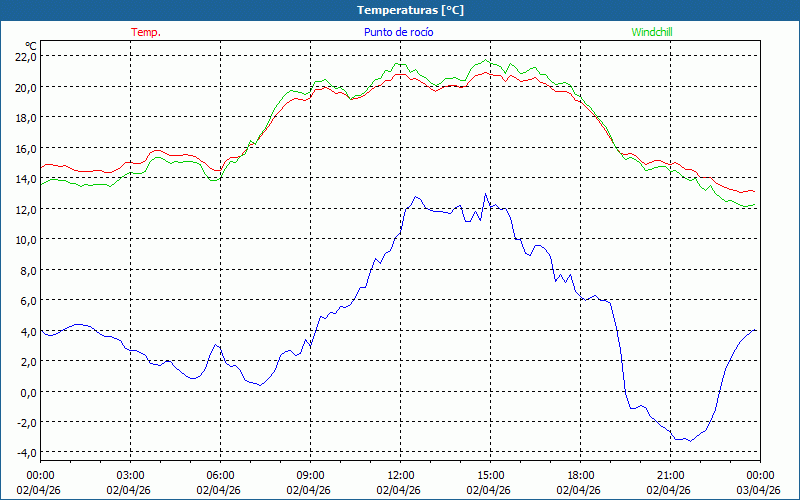Click the -4,0 y-axis value label
The height and width of the screenshot is (500, 800).
tap(26, 453)
